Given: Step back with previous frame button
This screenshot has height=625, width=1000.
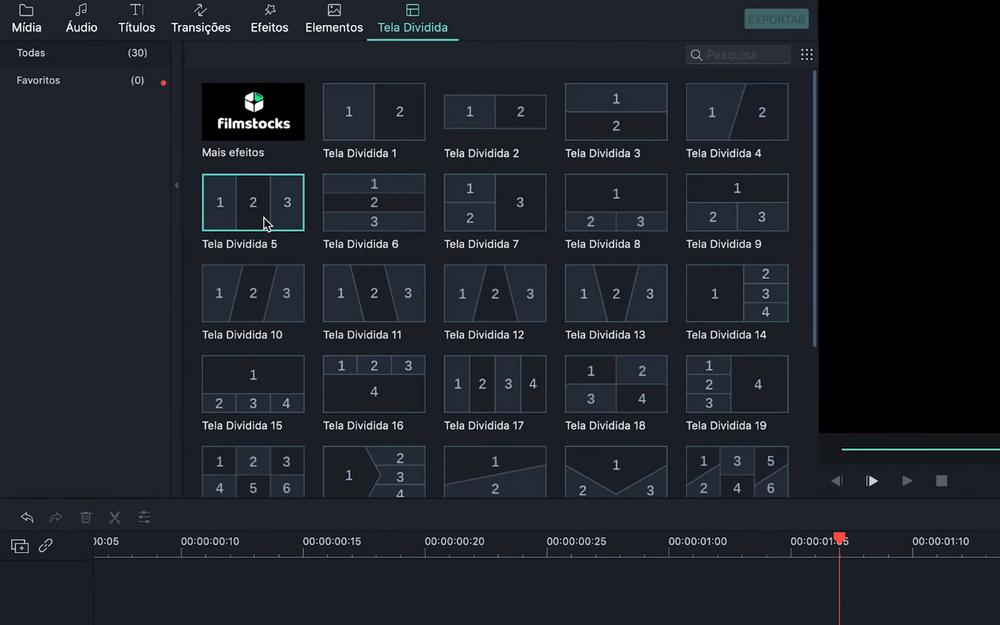Looking at the screenshot, I should click(836, 481).
